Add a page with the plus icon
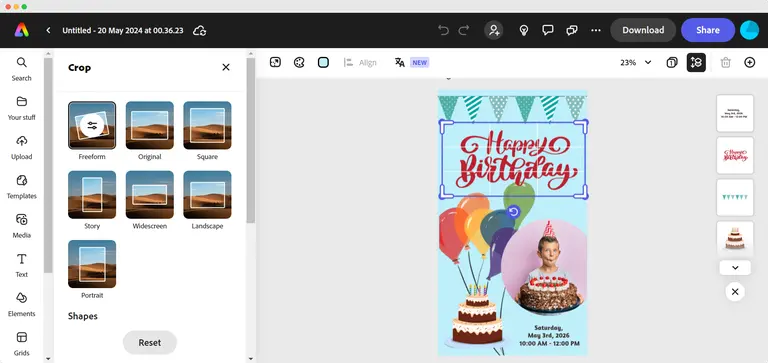 pos(749,62)
